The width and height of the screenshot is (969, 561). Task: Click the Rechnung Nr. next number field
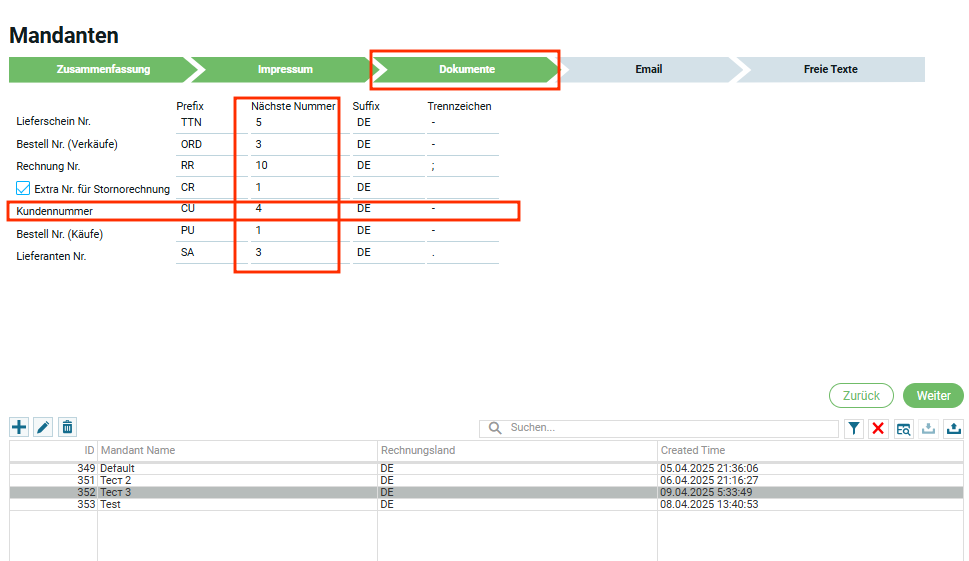pyautogui.click(x=288, y=166)
